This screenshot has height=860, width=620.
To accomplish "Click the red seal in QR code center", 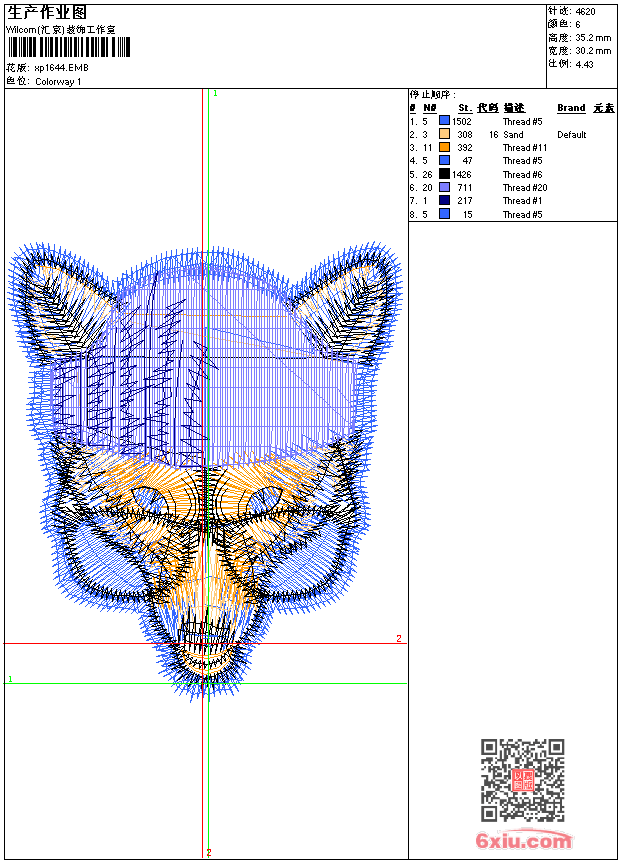I will click(x=522, y=780).
